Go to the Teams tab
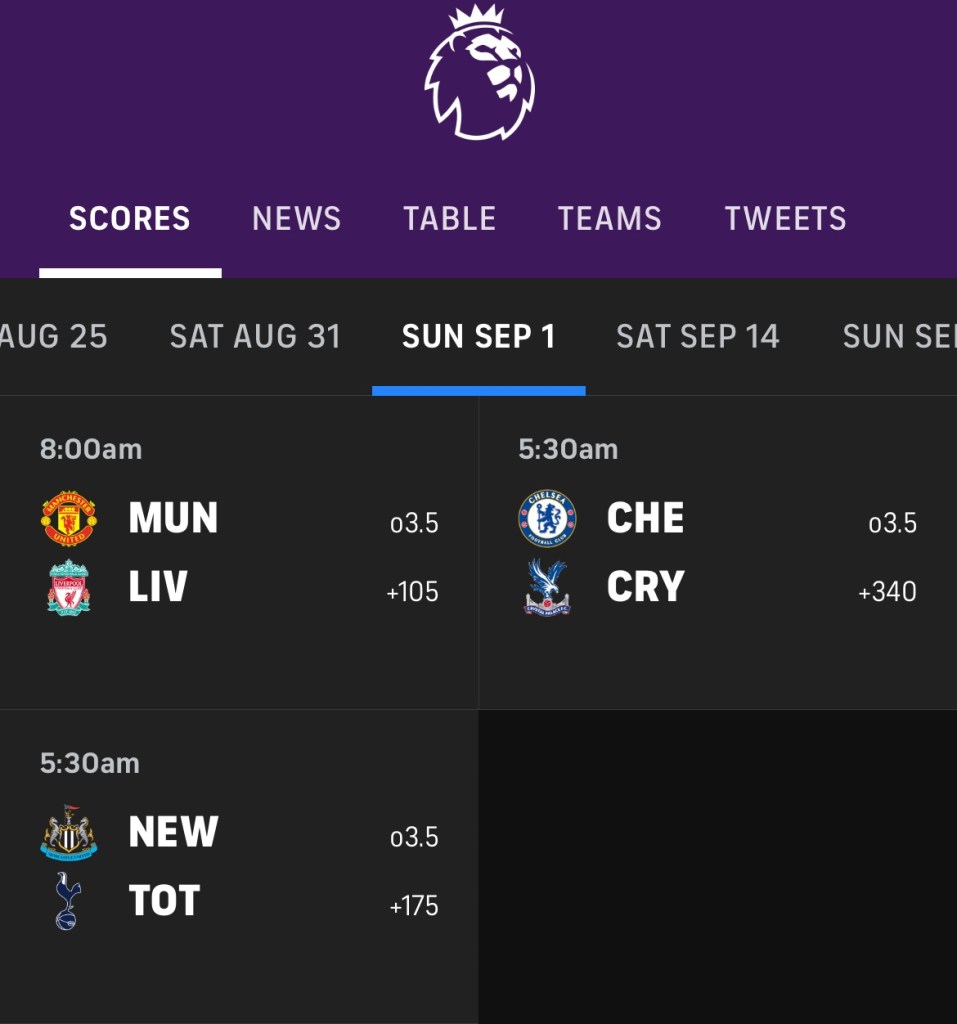 click(x=609, y=219)
